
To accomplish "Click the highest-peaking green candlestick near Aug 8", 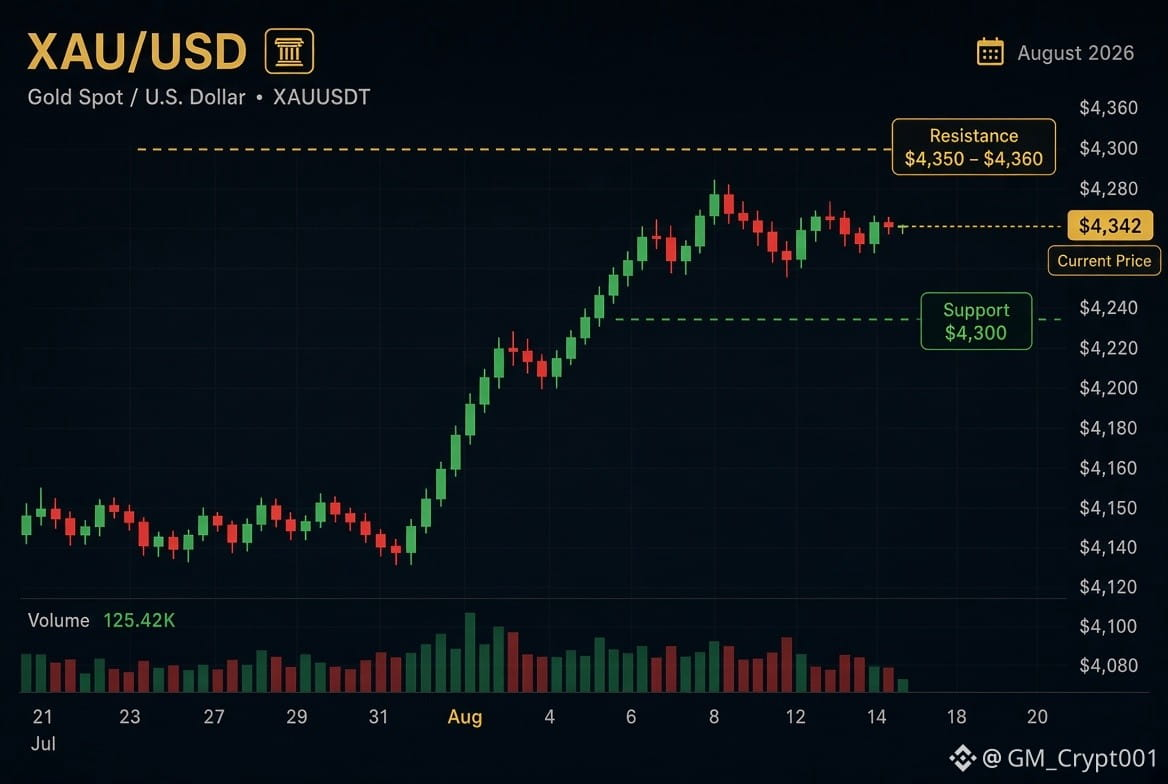I will pyautogui.click(x=714, y=203).
